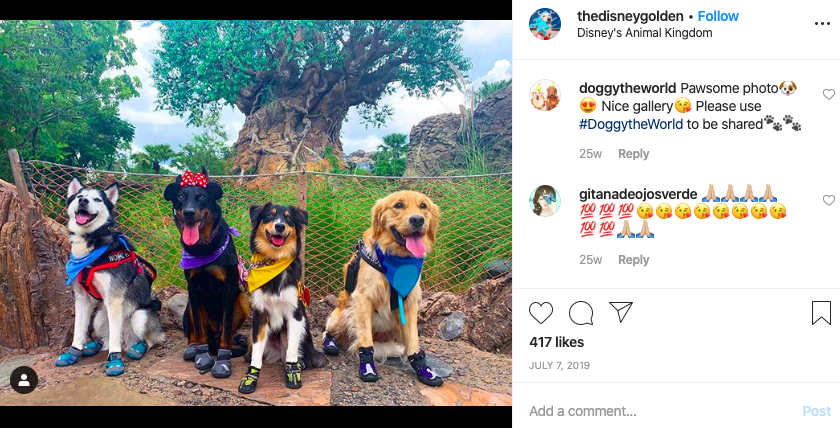This screenshot has height=428, width=840.
Task: Like the doggytheworld comment heart
Action: pyautogui.click(x=829, y=94)
